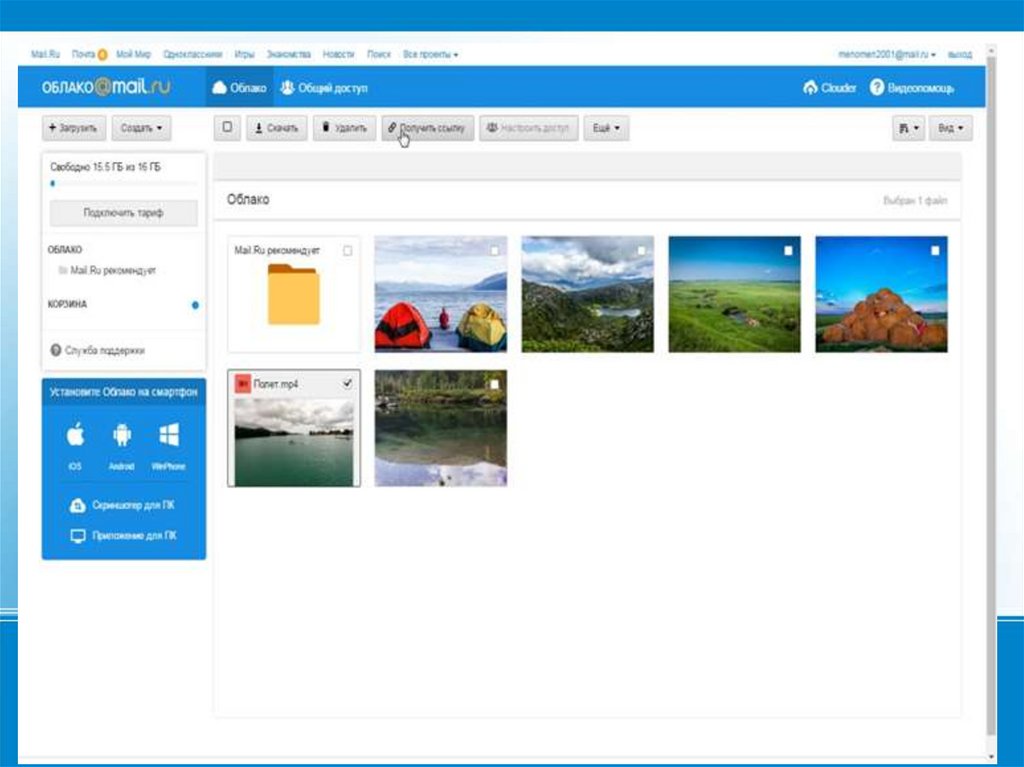Click the red video icon on Полет.mp4

243,384
